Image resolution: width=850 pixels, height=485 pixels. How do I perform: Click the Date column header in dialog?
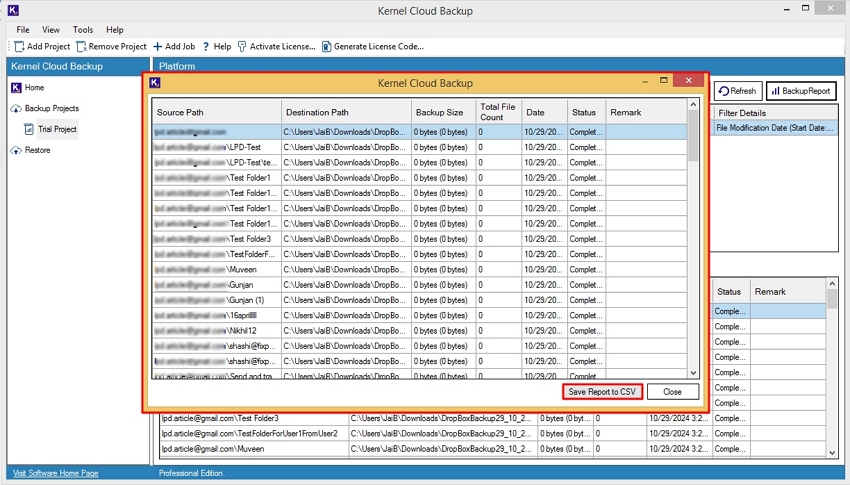tap(544, 112)
